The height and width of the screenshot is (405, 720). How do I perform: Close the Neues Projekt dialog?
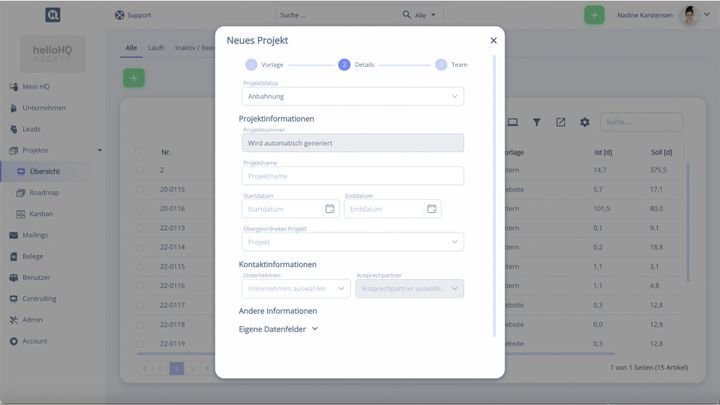(494, 40)
